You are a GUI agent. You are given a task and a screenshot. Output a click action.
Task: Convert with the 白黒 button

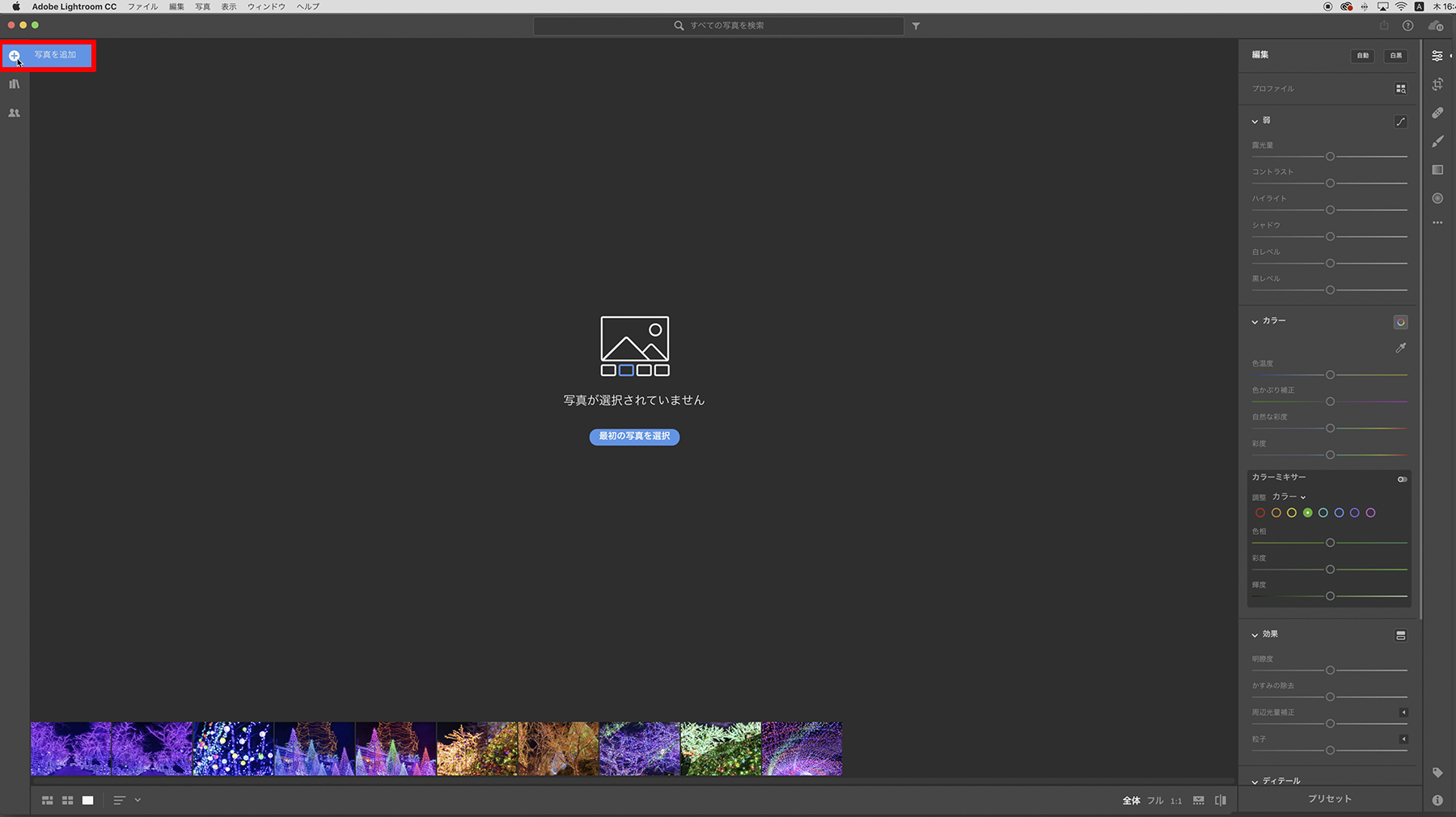[x=1395, y=56]
